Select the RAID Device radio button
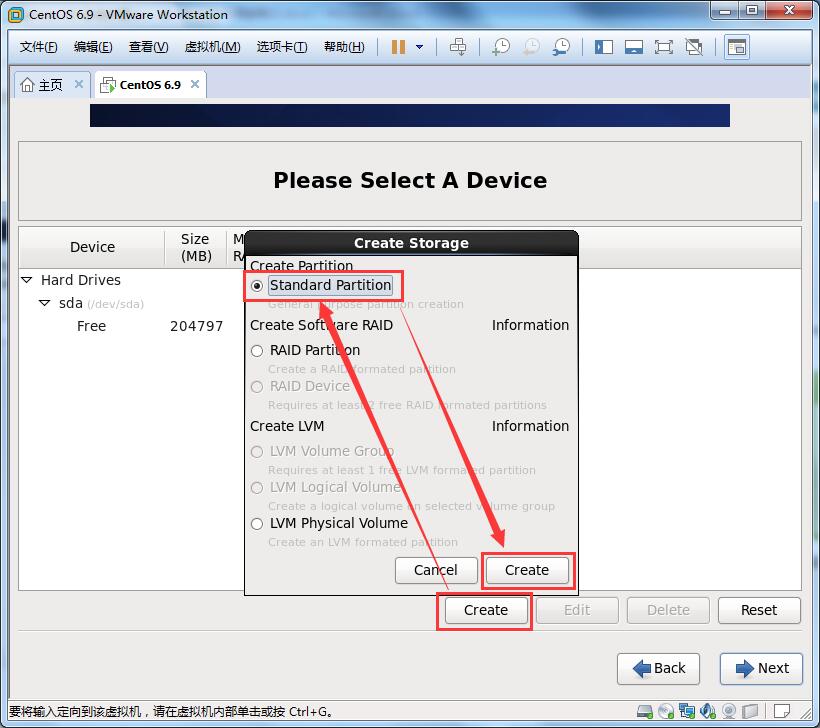 pyautogui.click(x=257, y=387)
